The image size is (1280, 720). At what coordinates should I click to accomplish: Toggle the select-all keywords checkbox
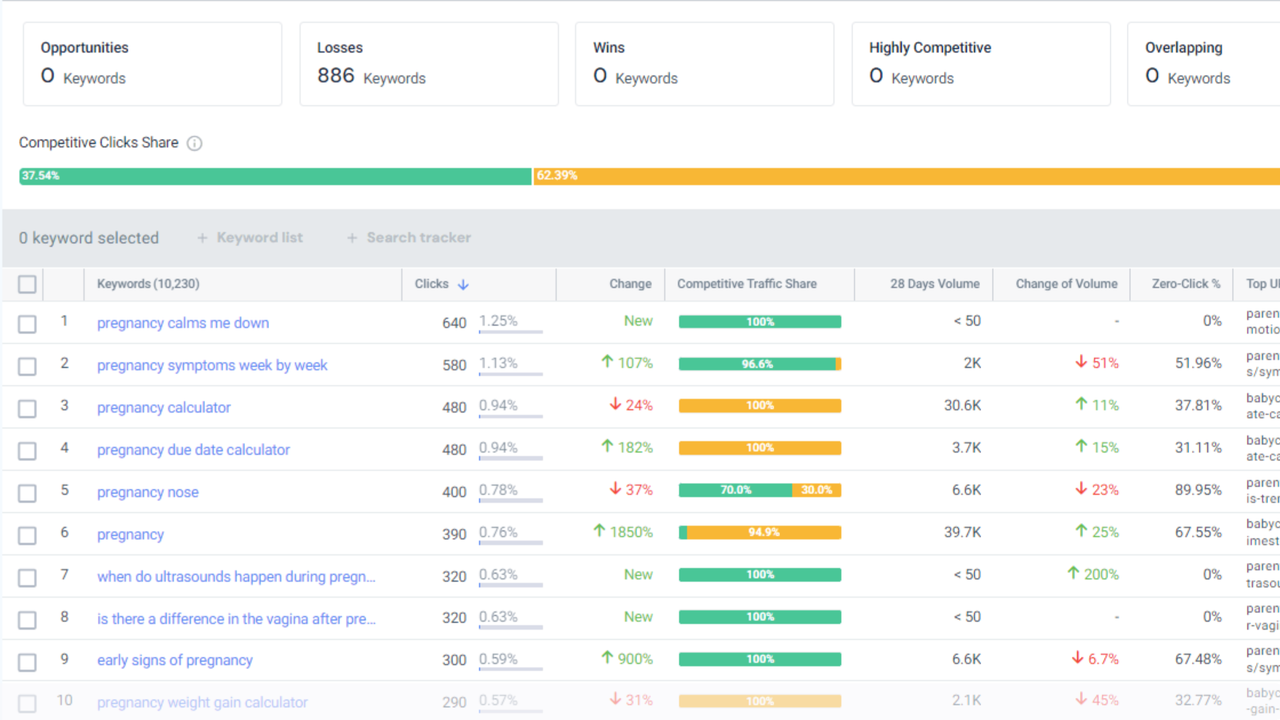click(x=27, y=284)
